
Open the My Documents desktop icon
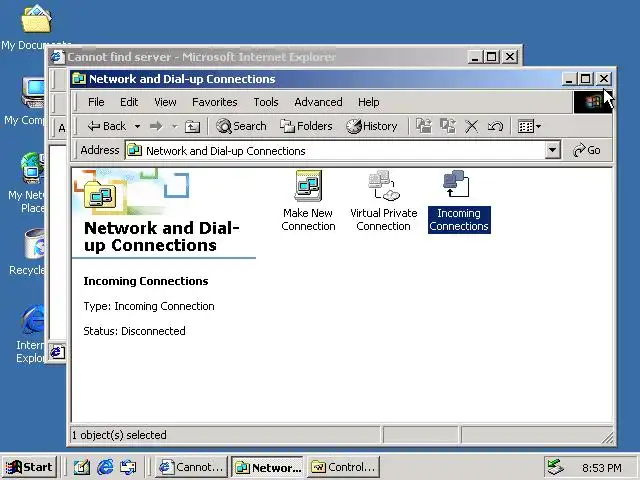click(x=36, y=27)
